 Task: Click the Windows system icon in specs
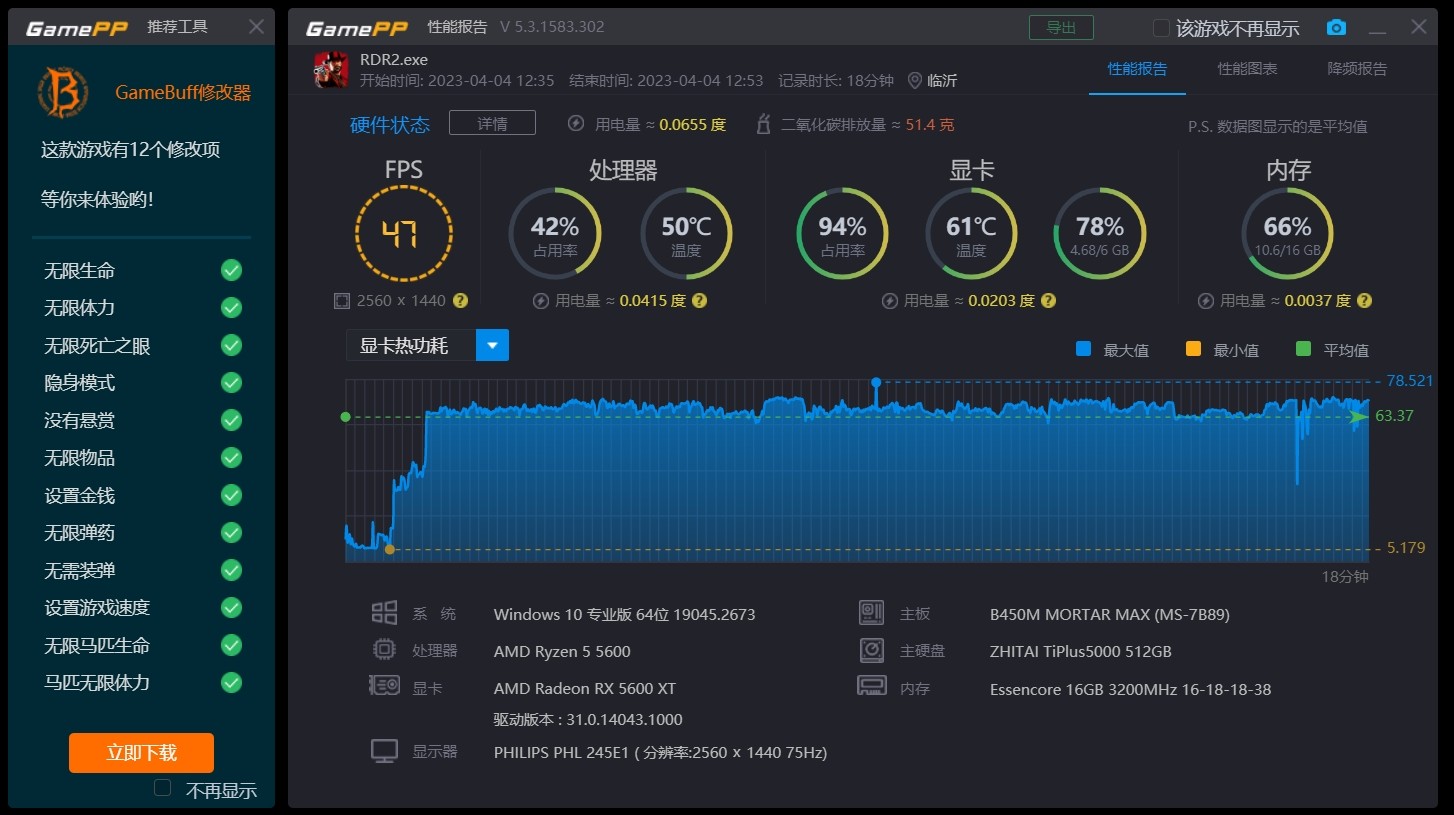pyautogui.click(x=384, y=613)
